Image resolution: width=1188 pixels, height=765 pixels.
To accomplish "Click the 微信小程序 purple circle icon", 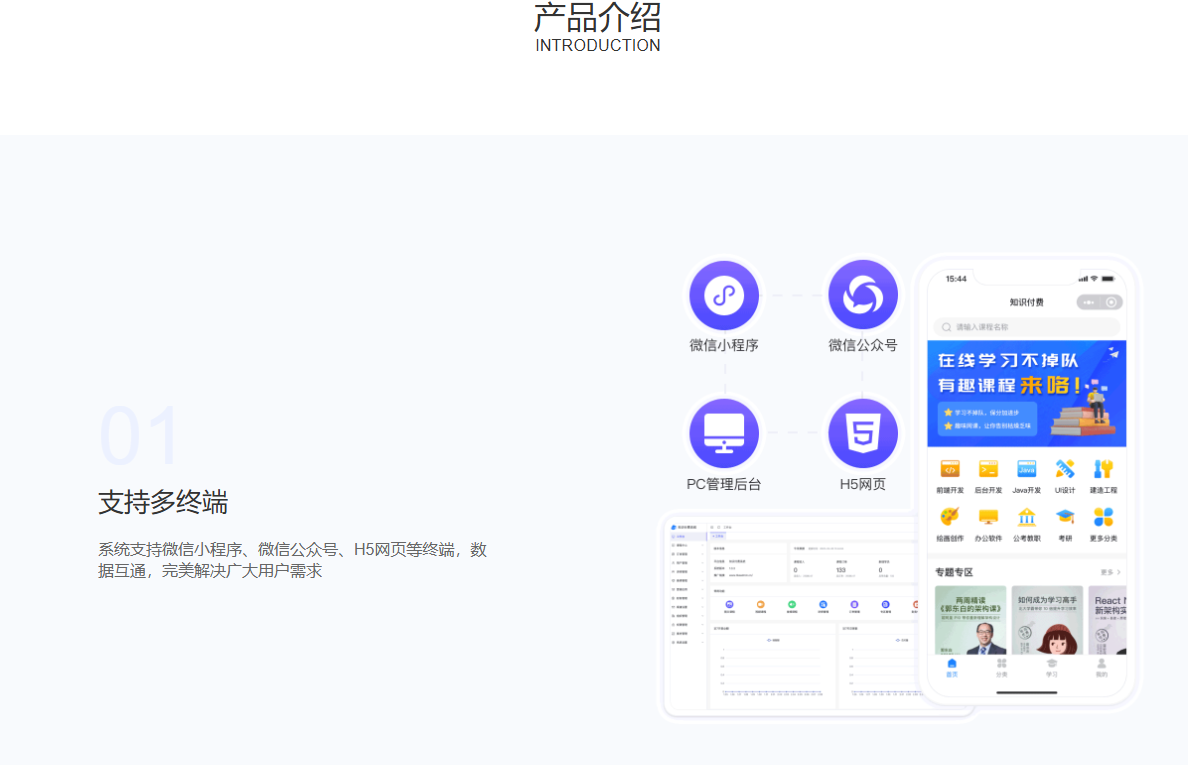I will click(724, 295).
